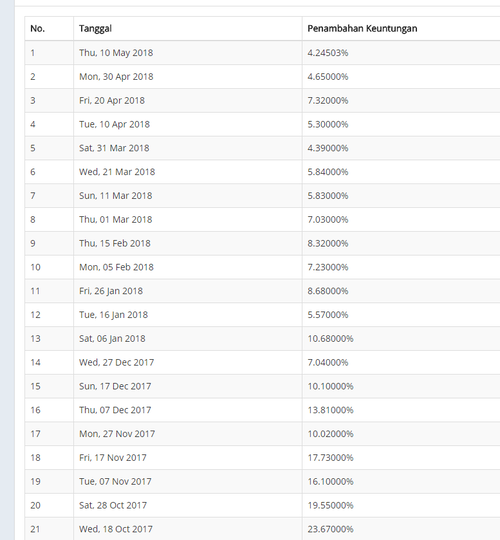Select the Wed, 27 Dec 2017 row
The image size is (500, 540).
tap(262, 362)
